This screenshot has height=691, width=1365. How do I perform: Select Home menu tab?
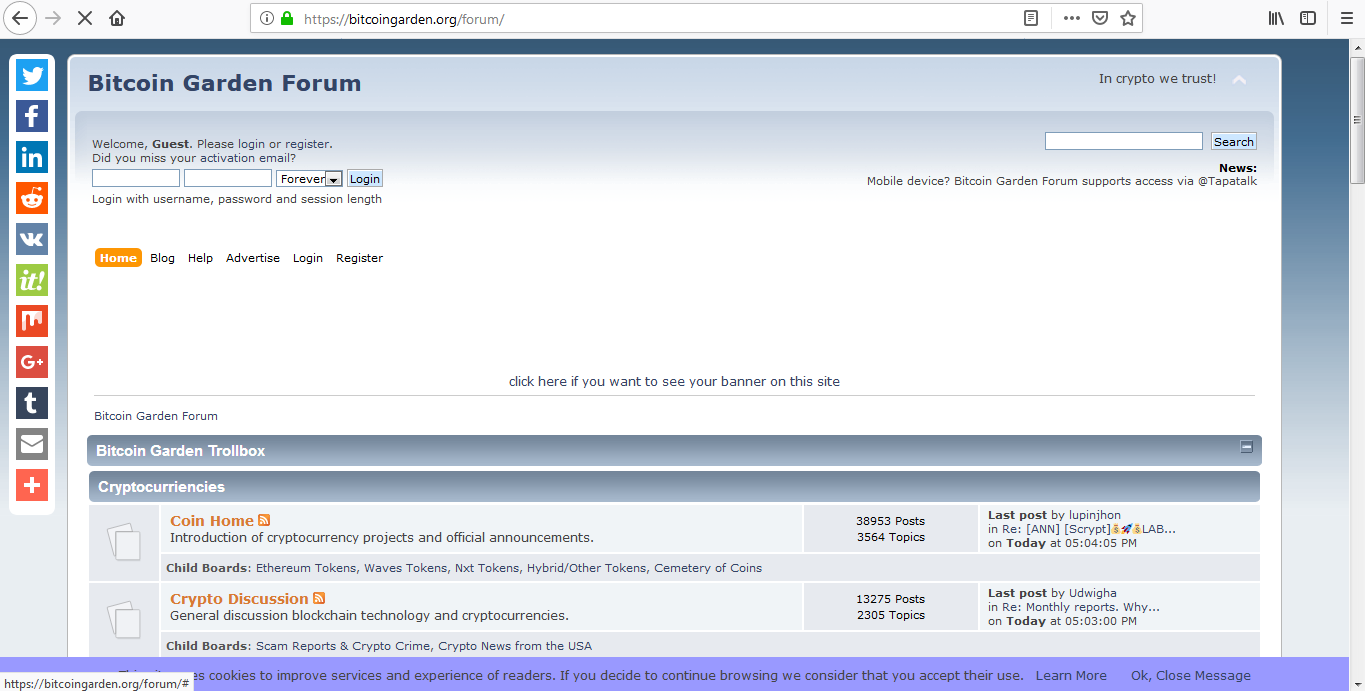pyautogui.click(x=118, y=258)
